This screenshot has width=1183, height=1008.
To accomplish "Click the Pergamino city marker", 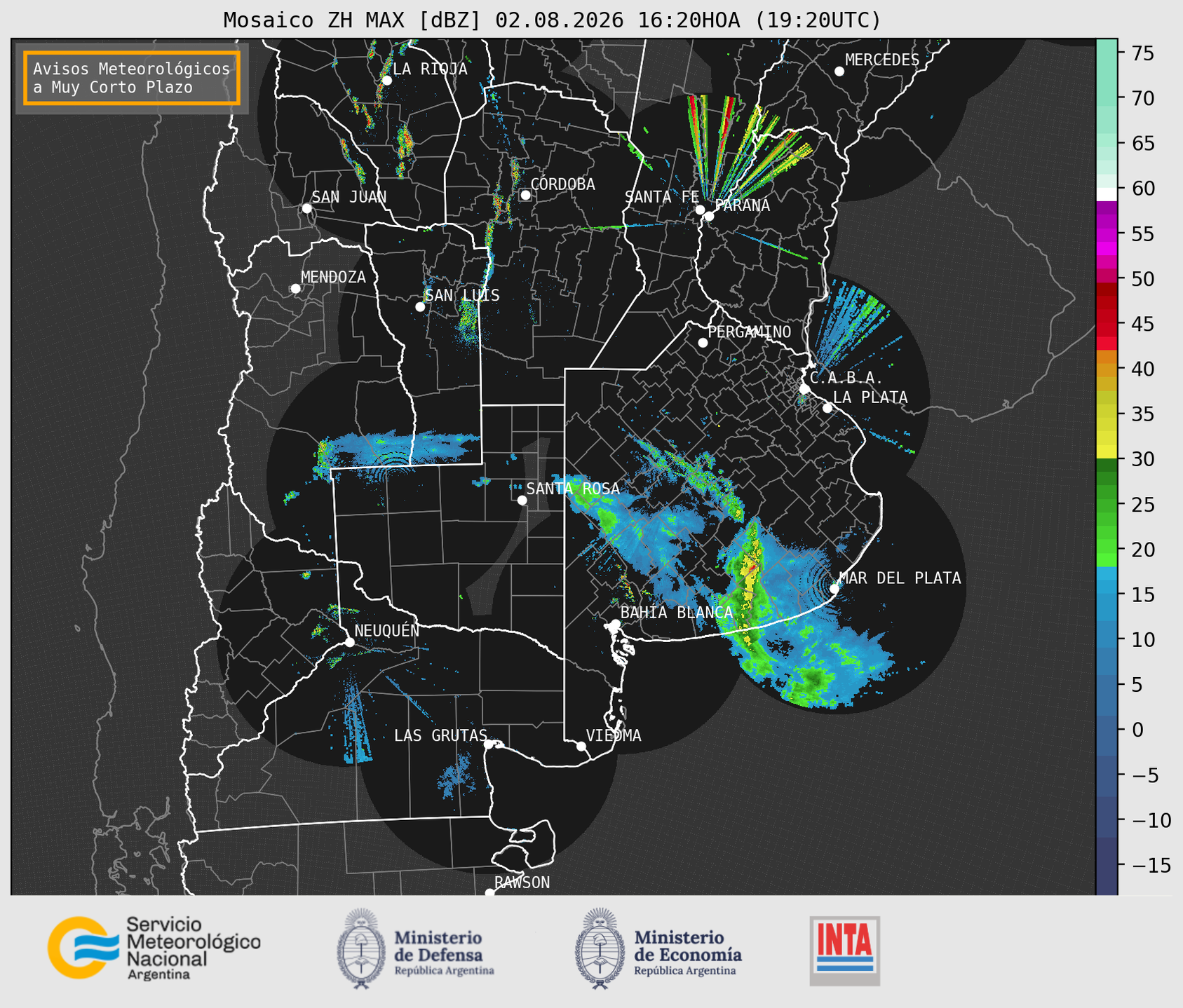I will coord(703,342).
